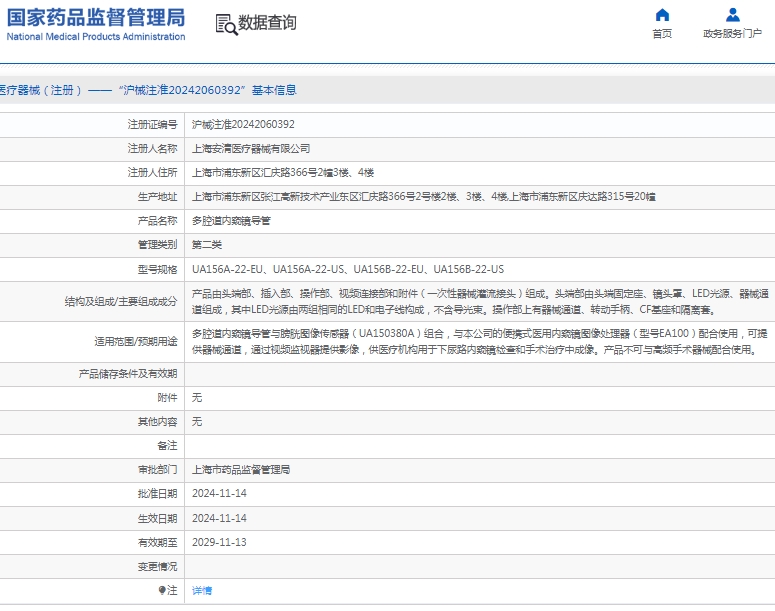Click product name 多腔道内窥镜导管
This screenshot has width=775, height=611.
(231, 221)
